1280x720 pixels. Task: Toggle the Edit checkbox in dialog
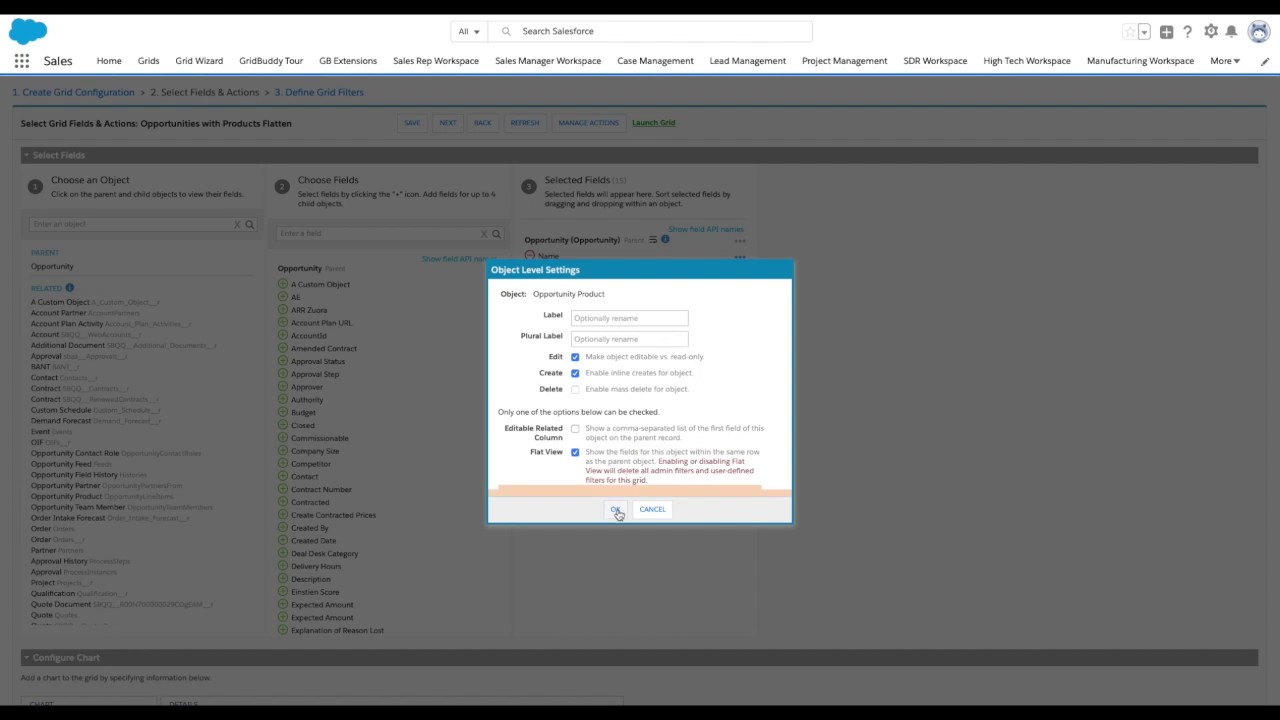575,357
